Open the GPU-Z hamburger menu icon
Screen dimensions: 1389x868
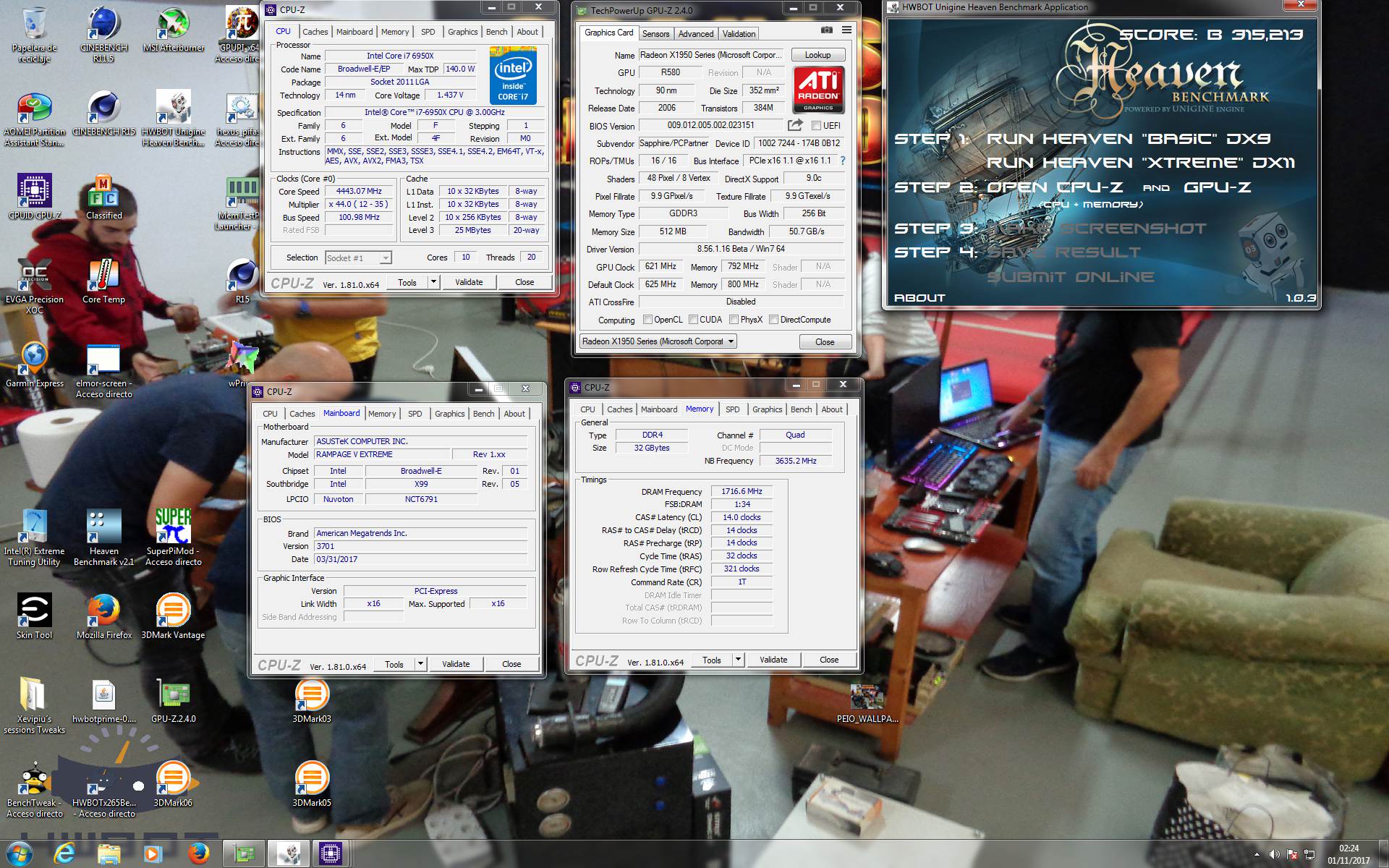(846, 30)
